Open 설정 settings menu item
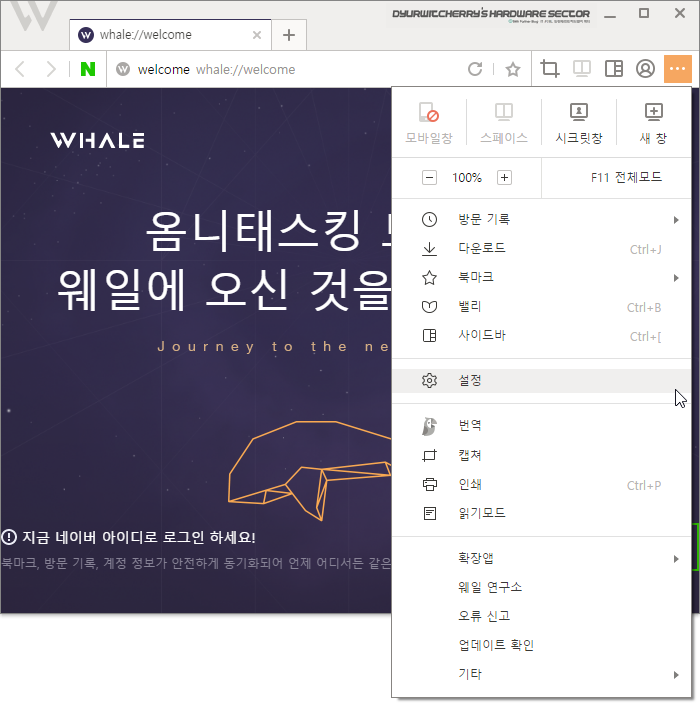 click(541, 381)
